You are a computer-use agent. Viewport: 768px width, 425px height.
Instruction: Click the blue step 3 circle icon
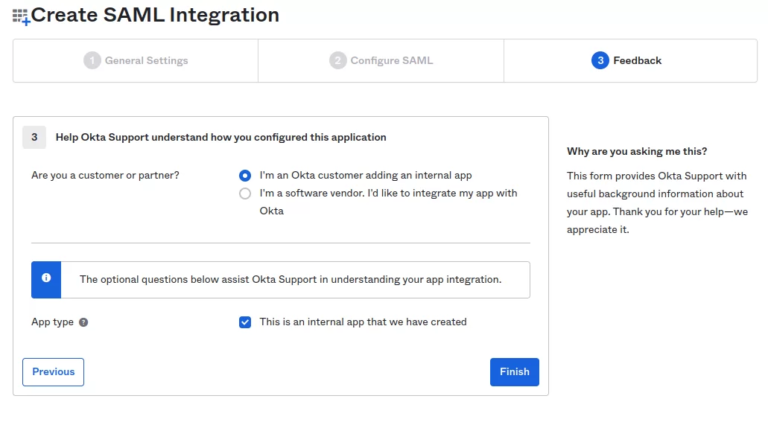pos(600,61)
